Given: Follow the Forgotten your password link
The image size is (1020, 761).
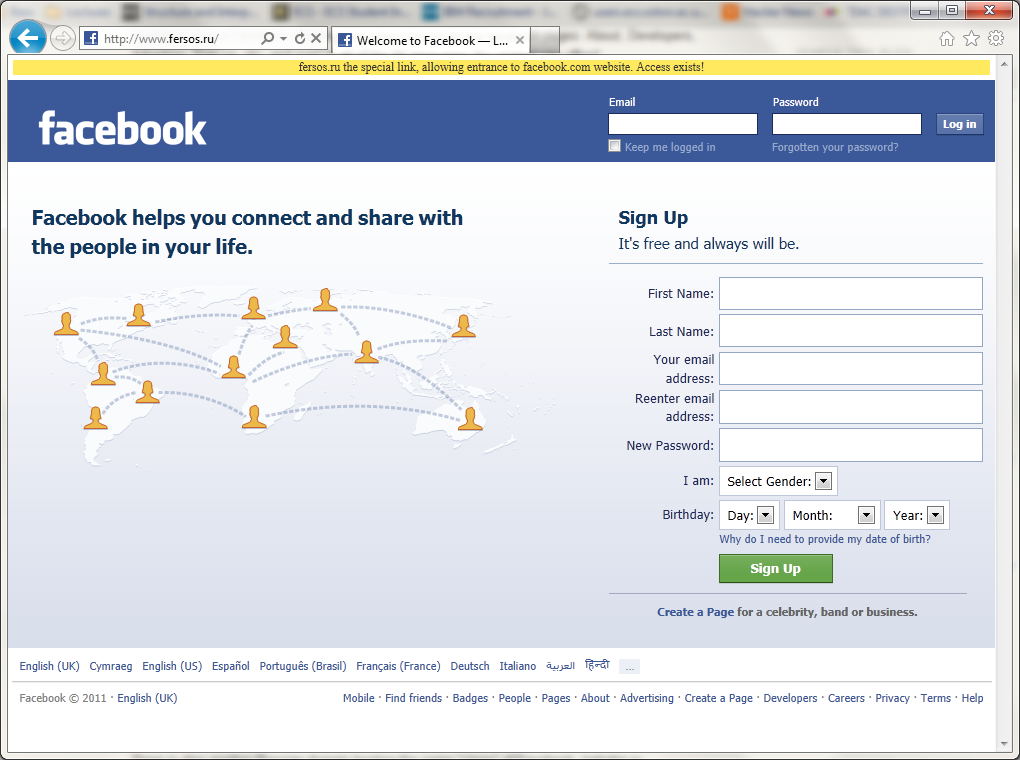Looking at the screenshot, I should (x=835, y=147).
